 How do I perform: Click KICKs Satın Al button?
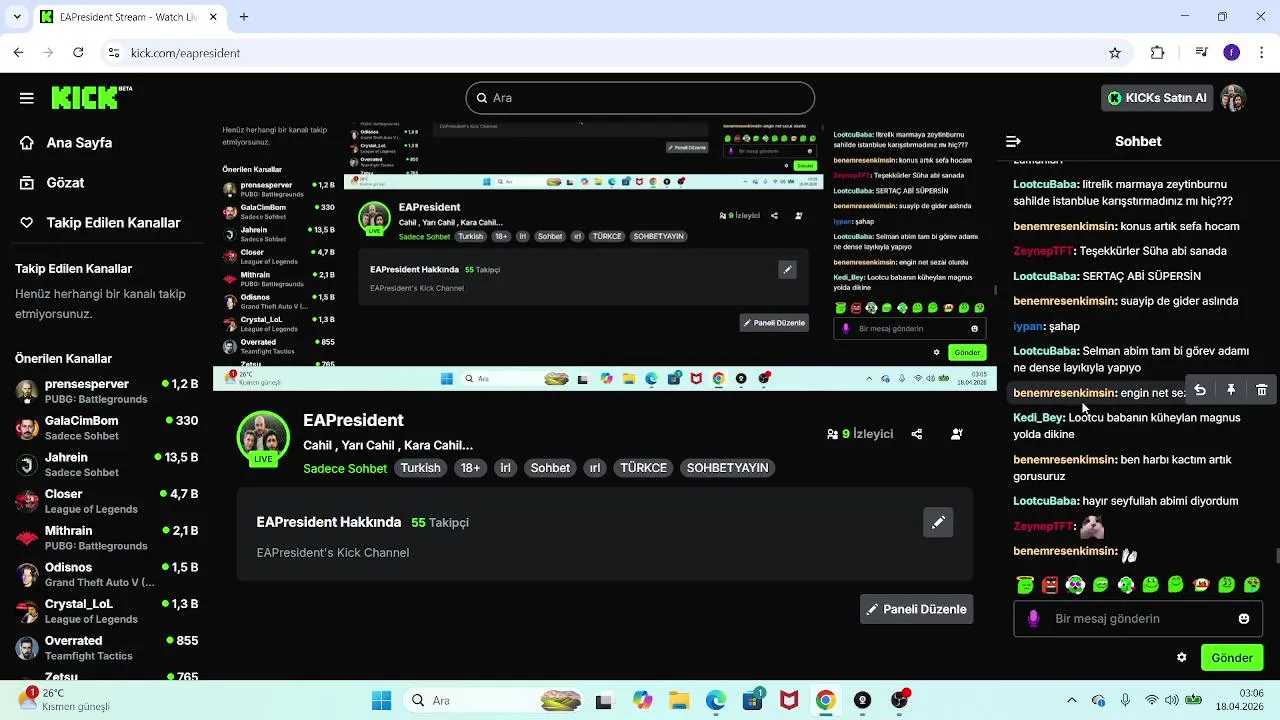pos(1158,98)
